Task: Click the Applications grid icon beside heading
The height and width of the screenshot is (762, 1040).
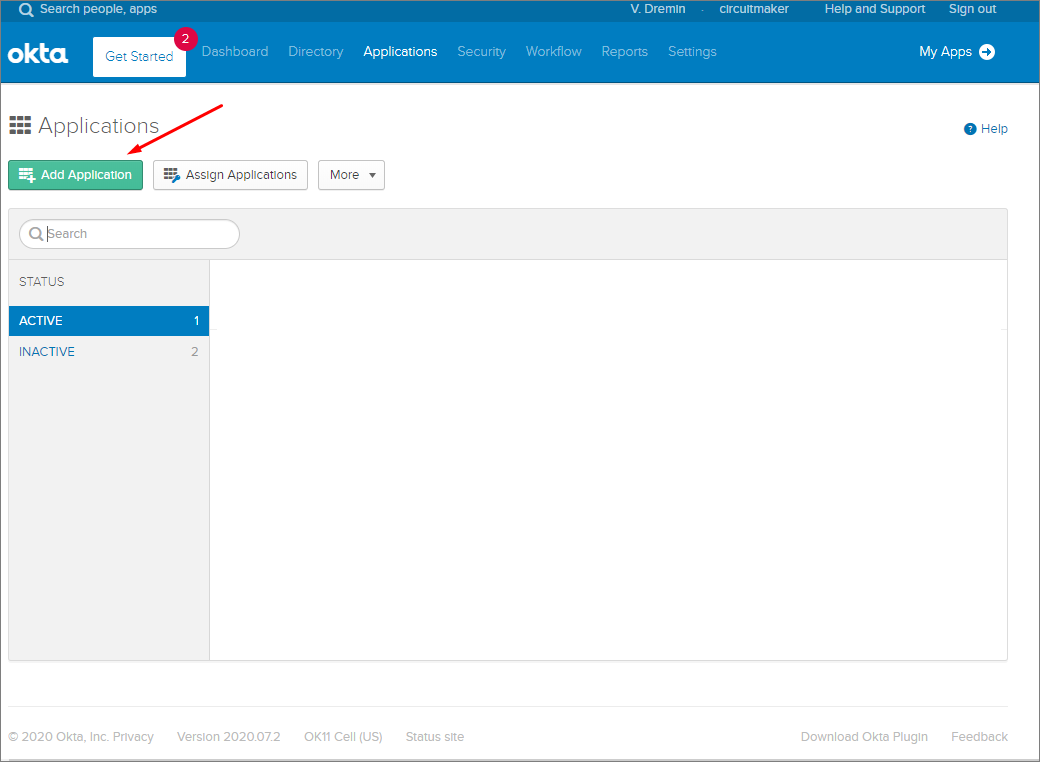Action: point(20,125)
